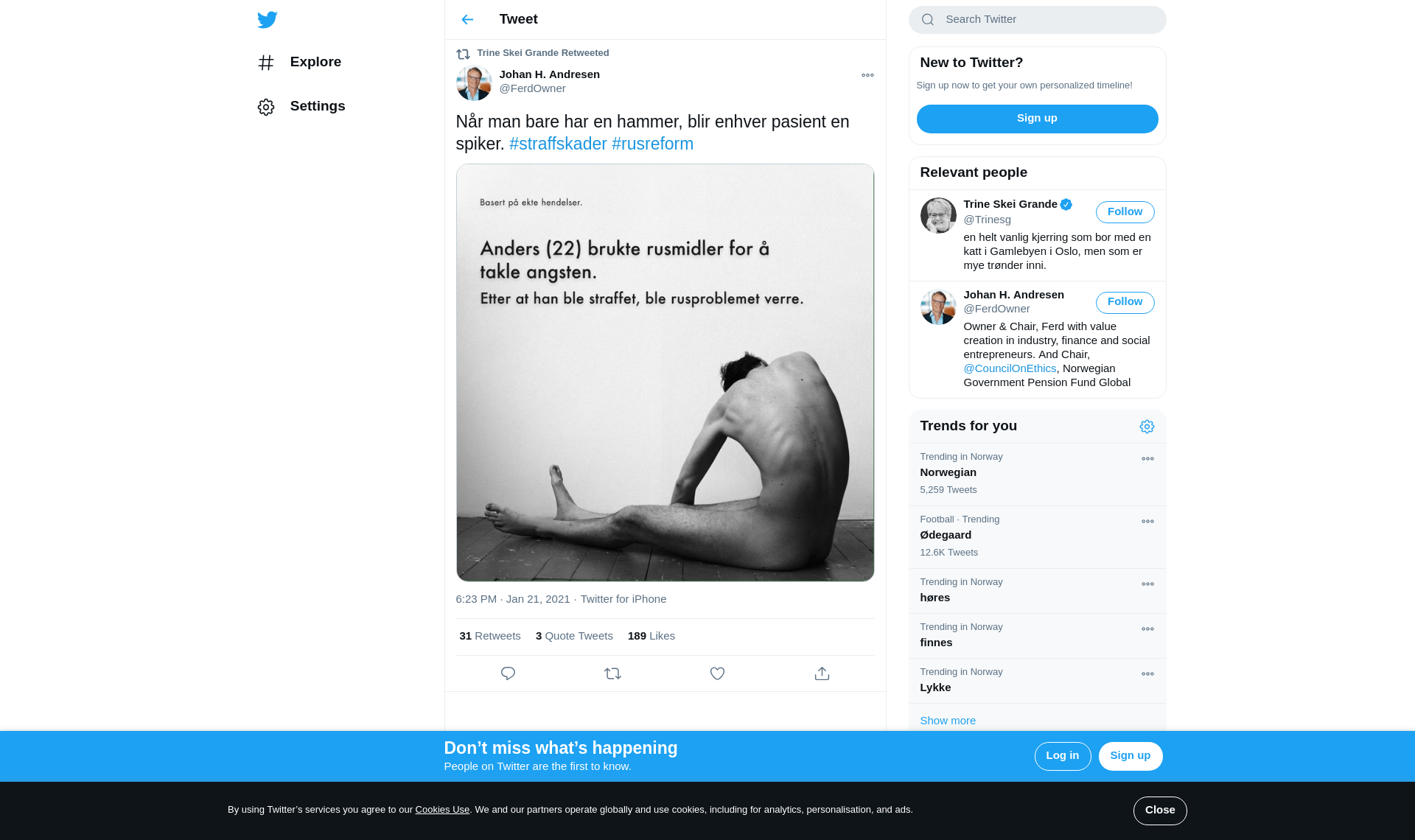Click the Twitter bird logo
The width and height of the screenshot is (1415, 840).
coord(267,20)
